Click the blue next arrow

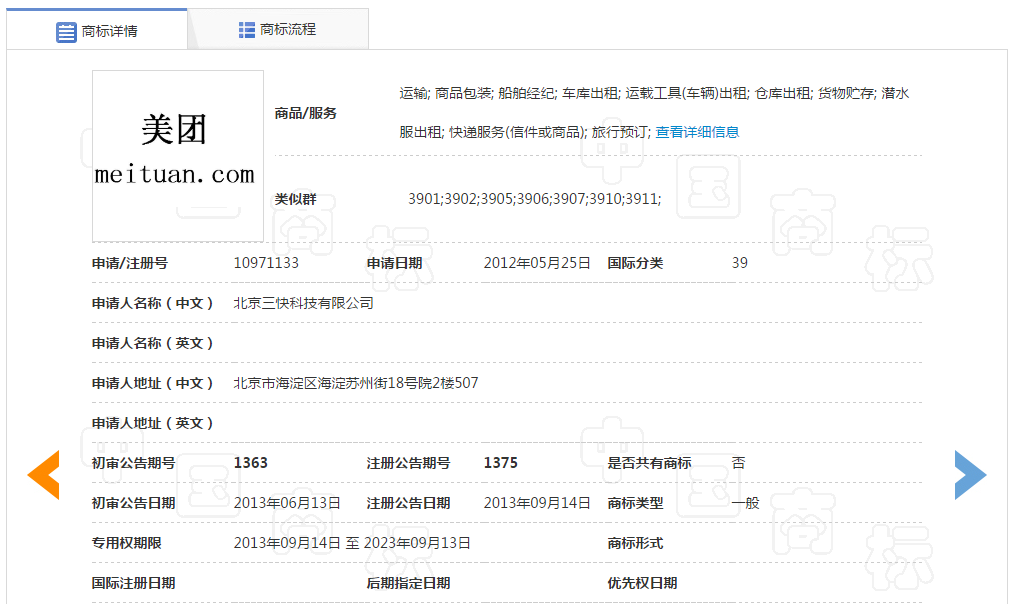click(970, 475)
